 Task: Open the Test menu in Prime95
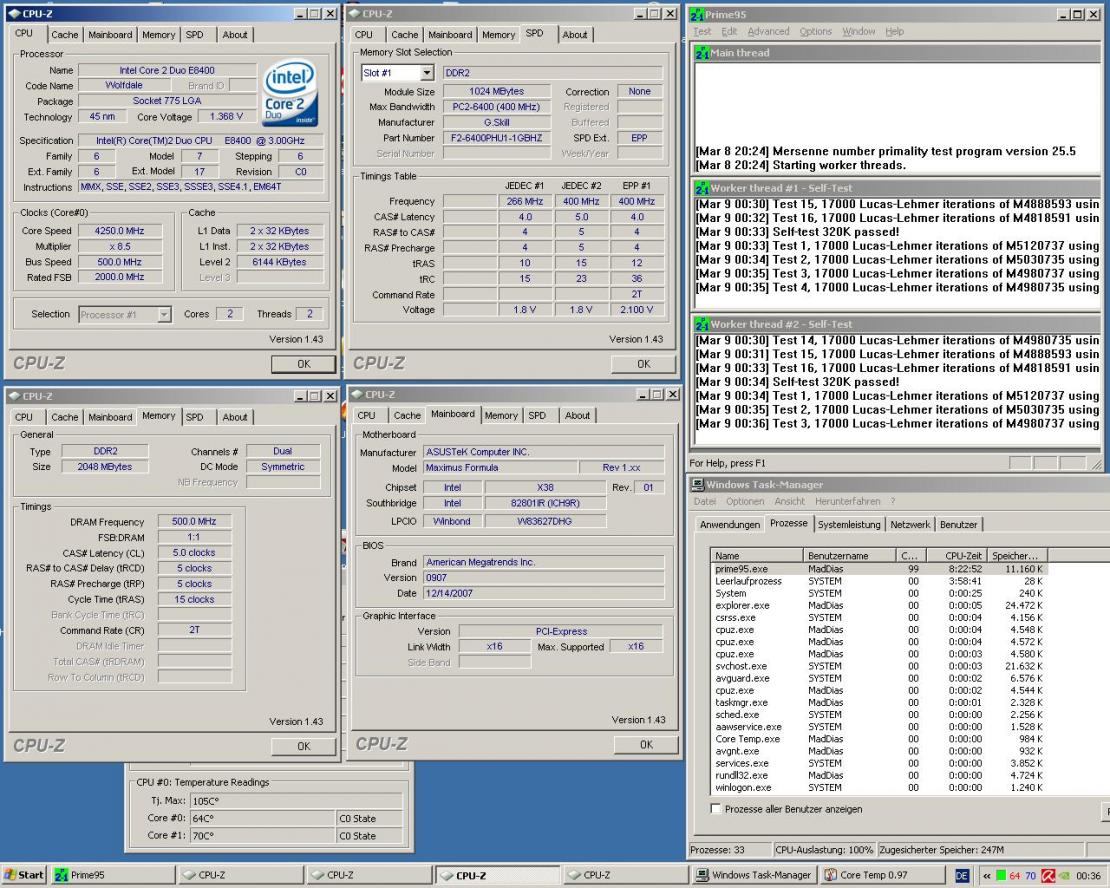pos(702,32)
